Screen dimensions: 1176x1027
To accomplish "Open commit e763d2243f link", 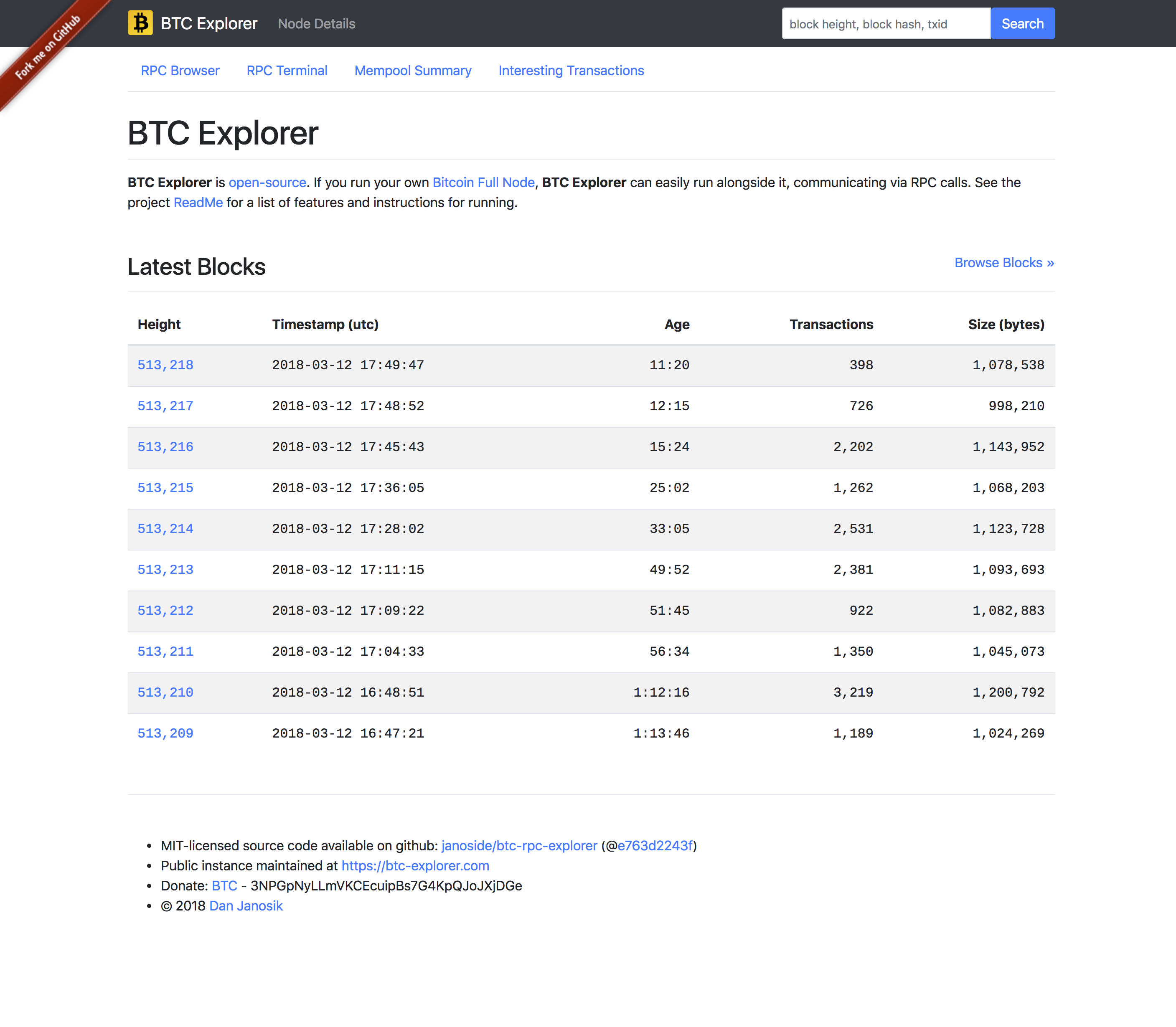I will pyautogui.click(x=655, y=846).
